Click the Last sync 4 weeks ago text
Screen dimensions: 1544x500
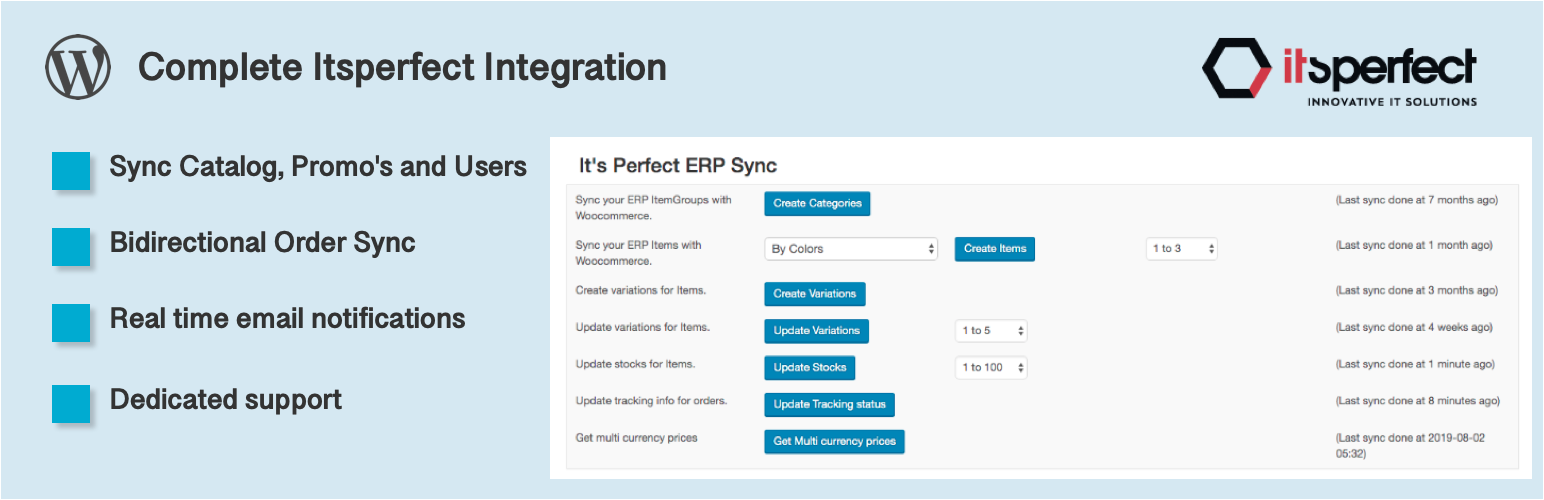coord(1414,327)
